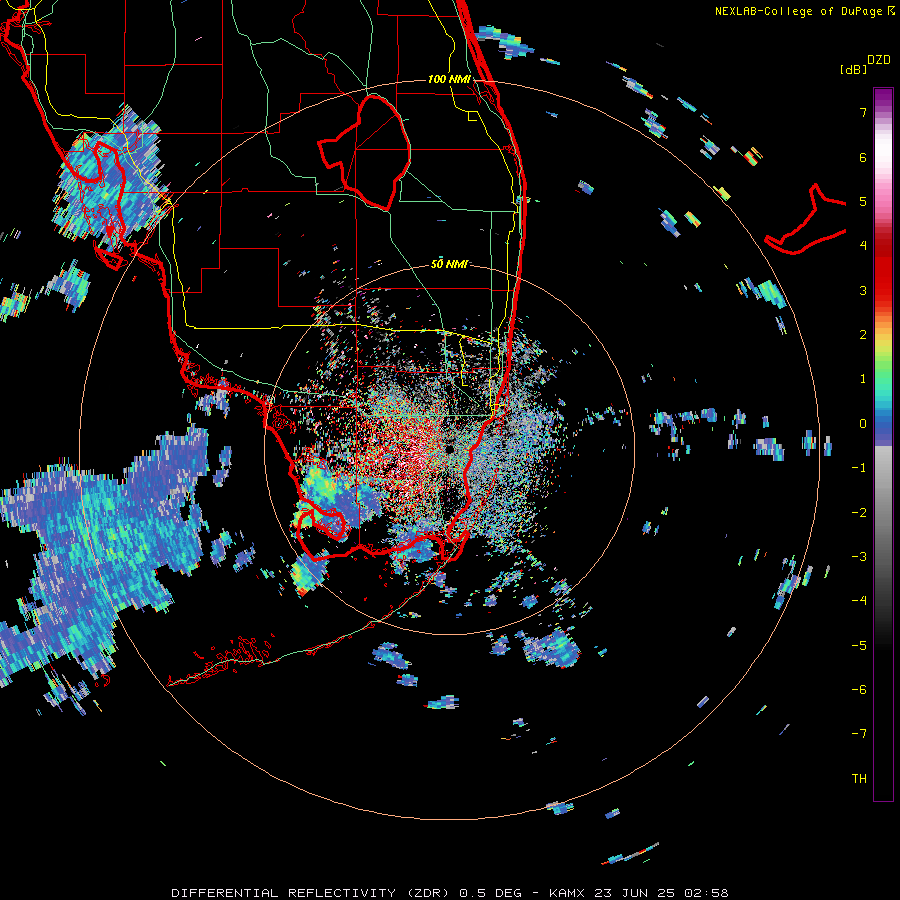The height and width of the screenshot is (900, 900).
Task: Click the -3 value on color scale
Action: 859,556
